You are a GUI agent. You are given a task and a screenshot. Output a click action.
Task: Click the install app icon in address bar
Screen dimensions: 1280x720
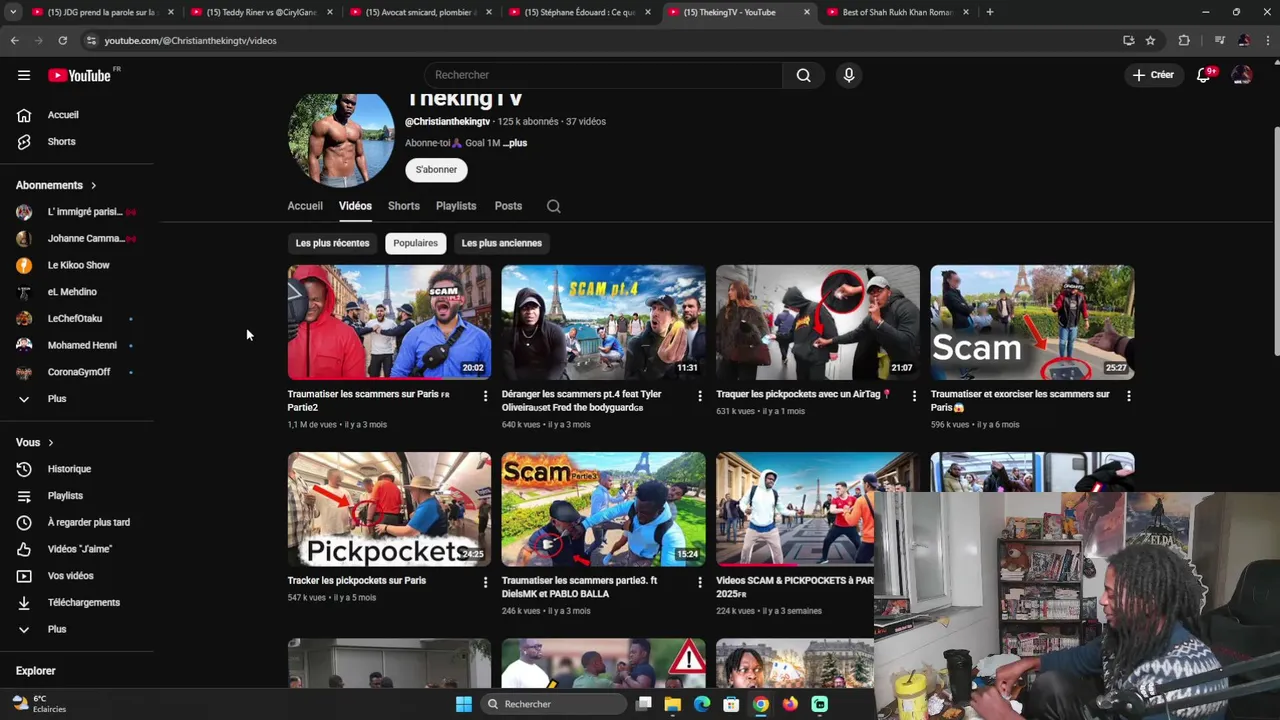click(x=1129, y=41)
